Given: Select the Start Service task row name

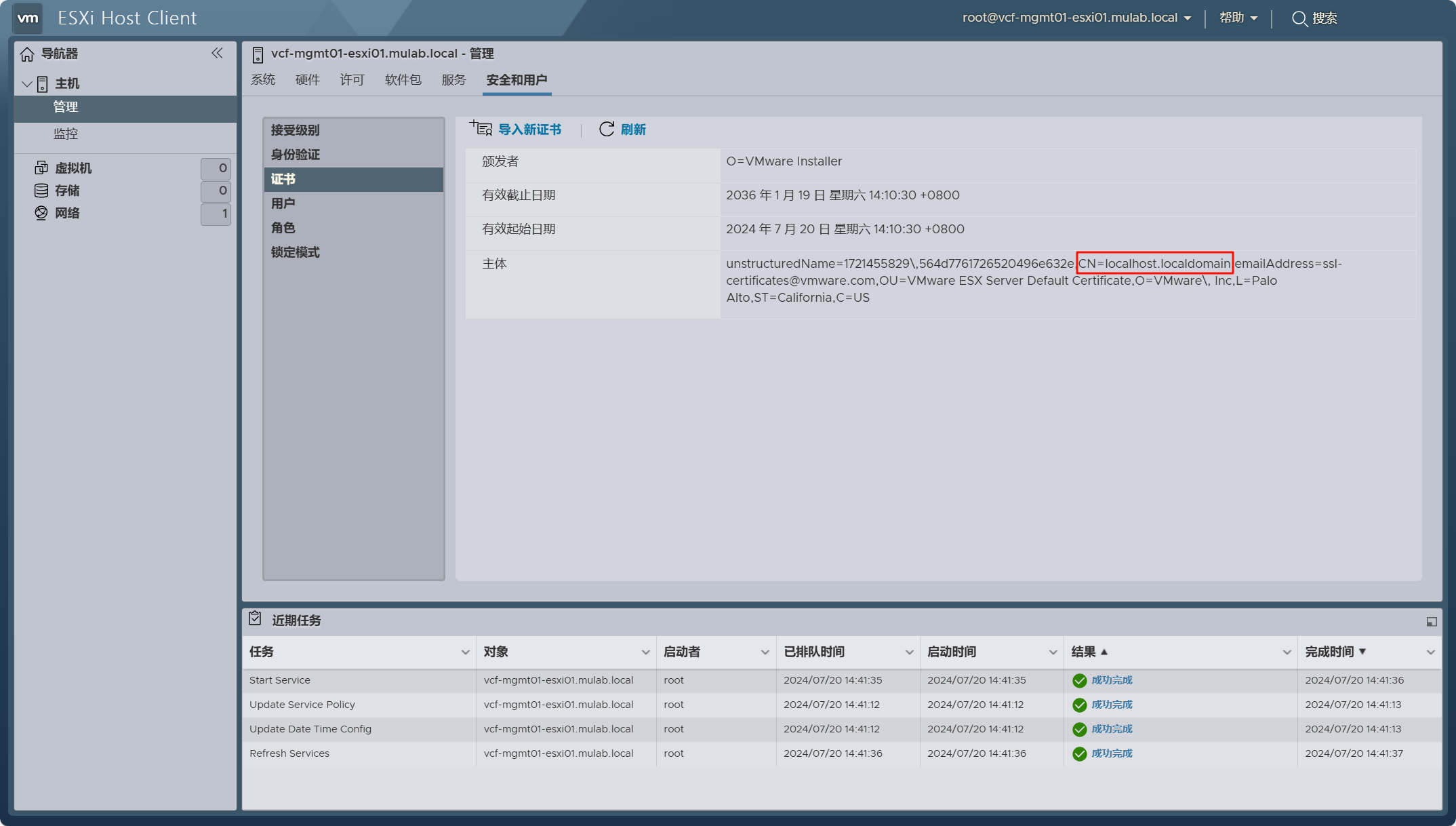Looking at the screenshot, I should (x=280, y=680).
